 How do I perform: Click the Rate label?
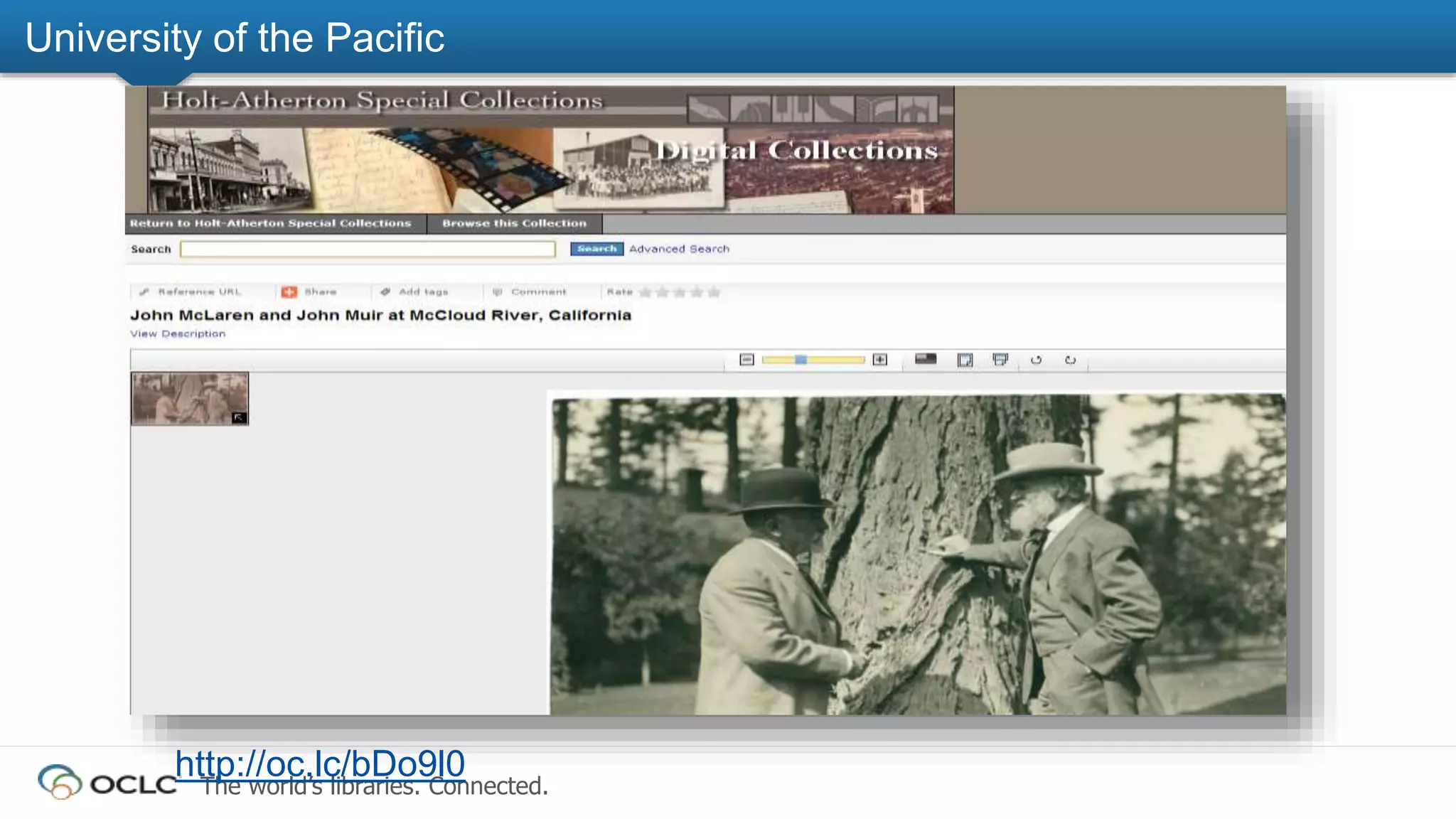tap(619, 291)
